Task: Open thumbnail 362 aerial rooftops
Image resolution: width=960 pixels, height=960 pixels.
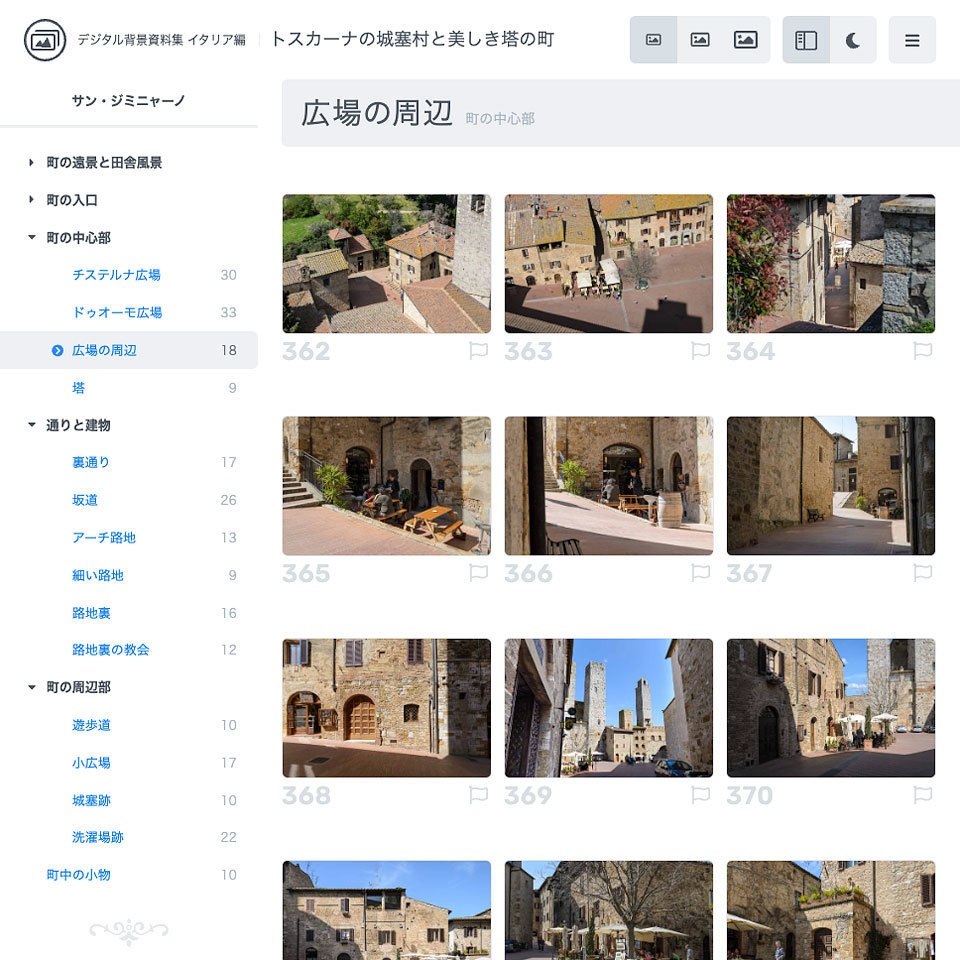Action: (386, 264)
